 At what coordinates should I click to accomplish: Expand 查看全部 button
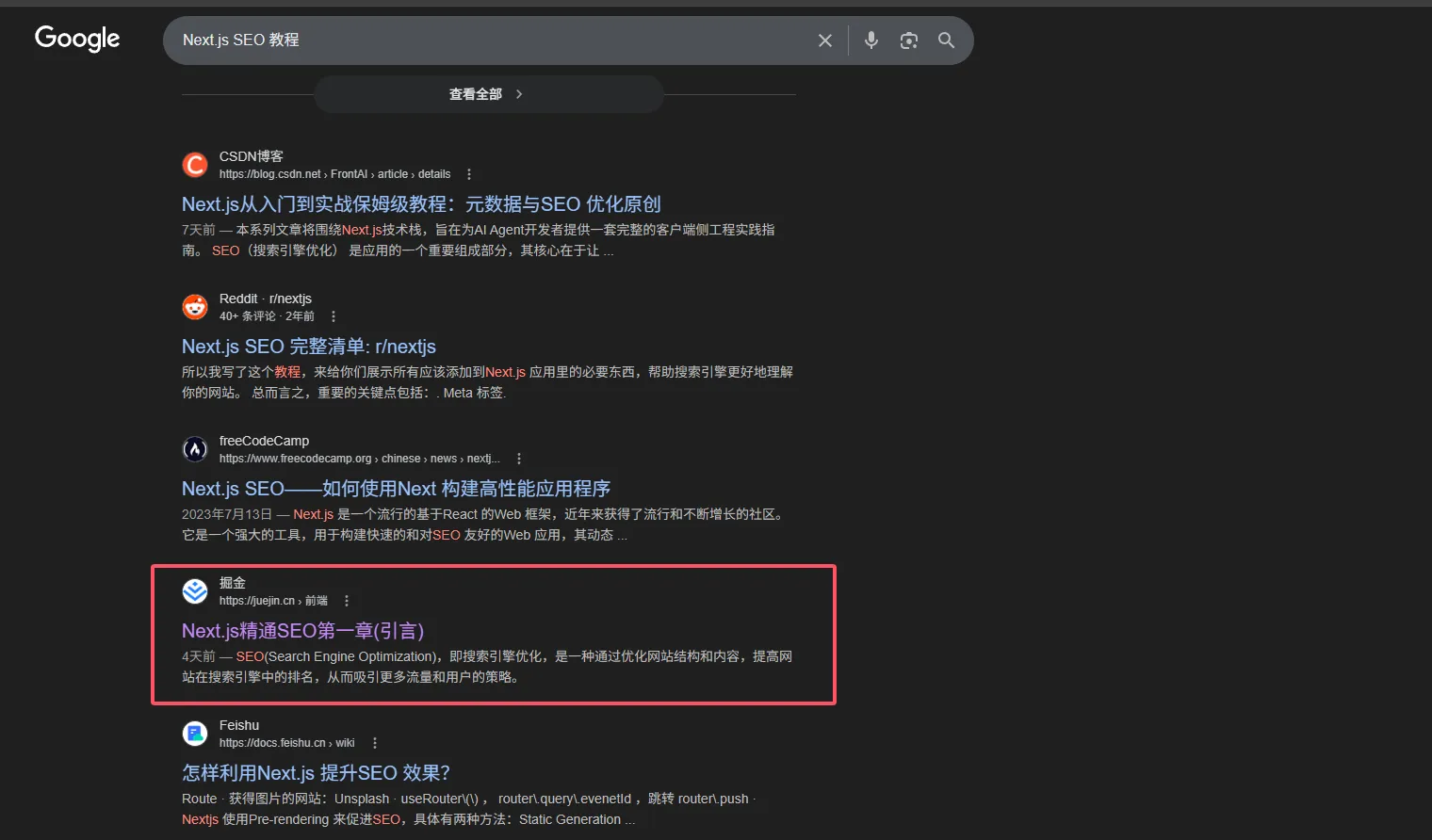[x=489, y=94]
